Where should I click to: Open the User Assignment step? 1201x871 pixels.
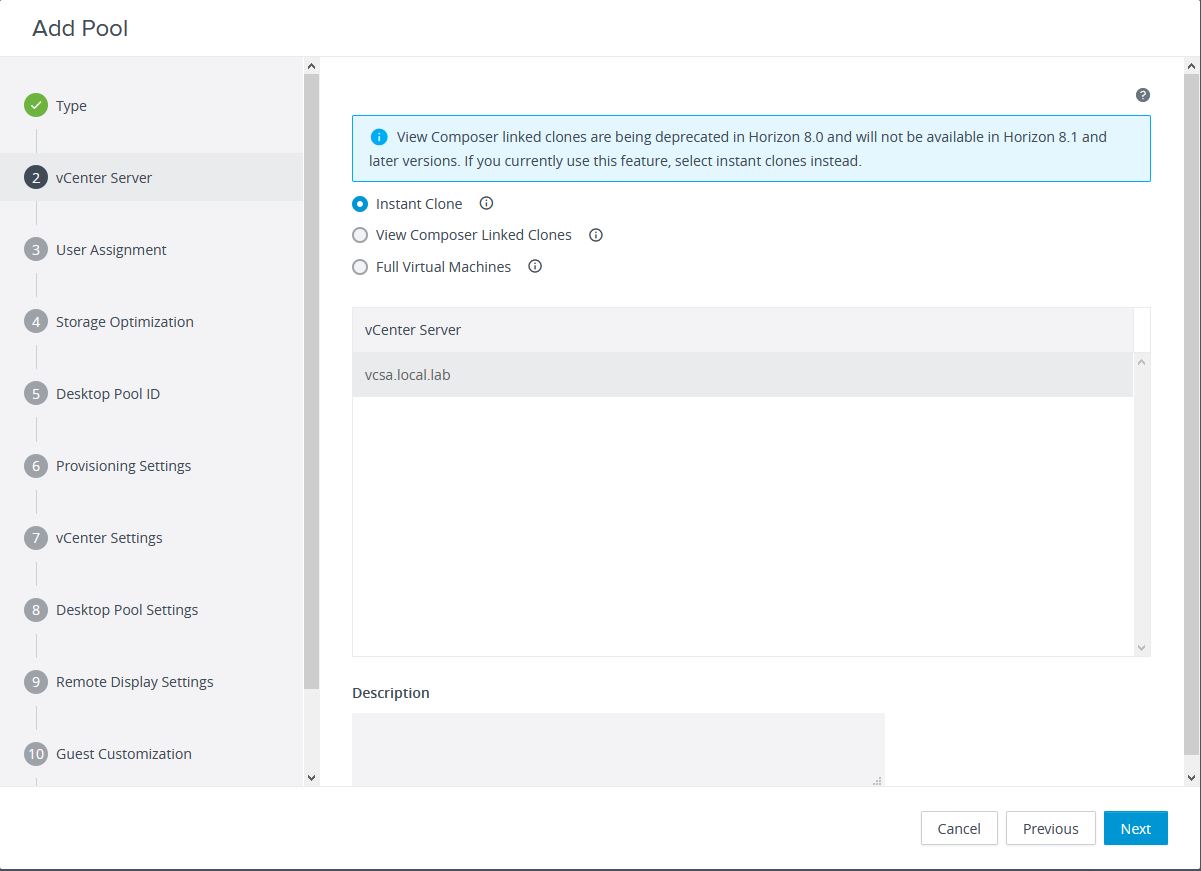(x=111, y=250)
